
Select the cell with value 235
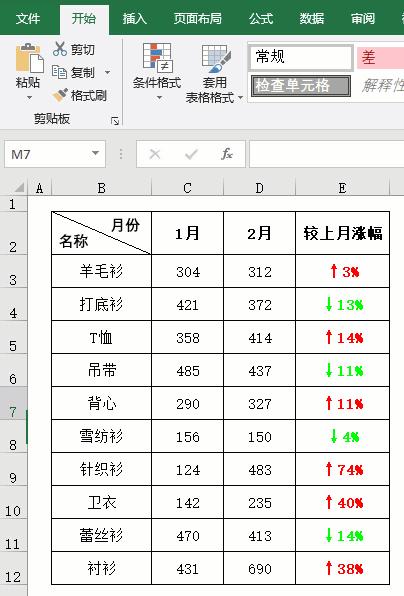(259, 502)
